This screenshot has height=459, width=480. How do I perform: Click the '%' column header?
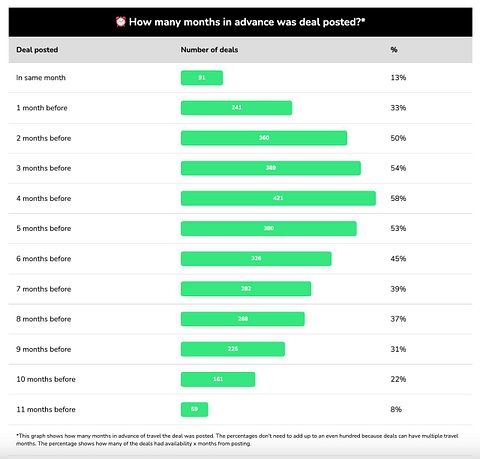point(394,50)
